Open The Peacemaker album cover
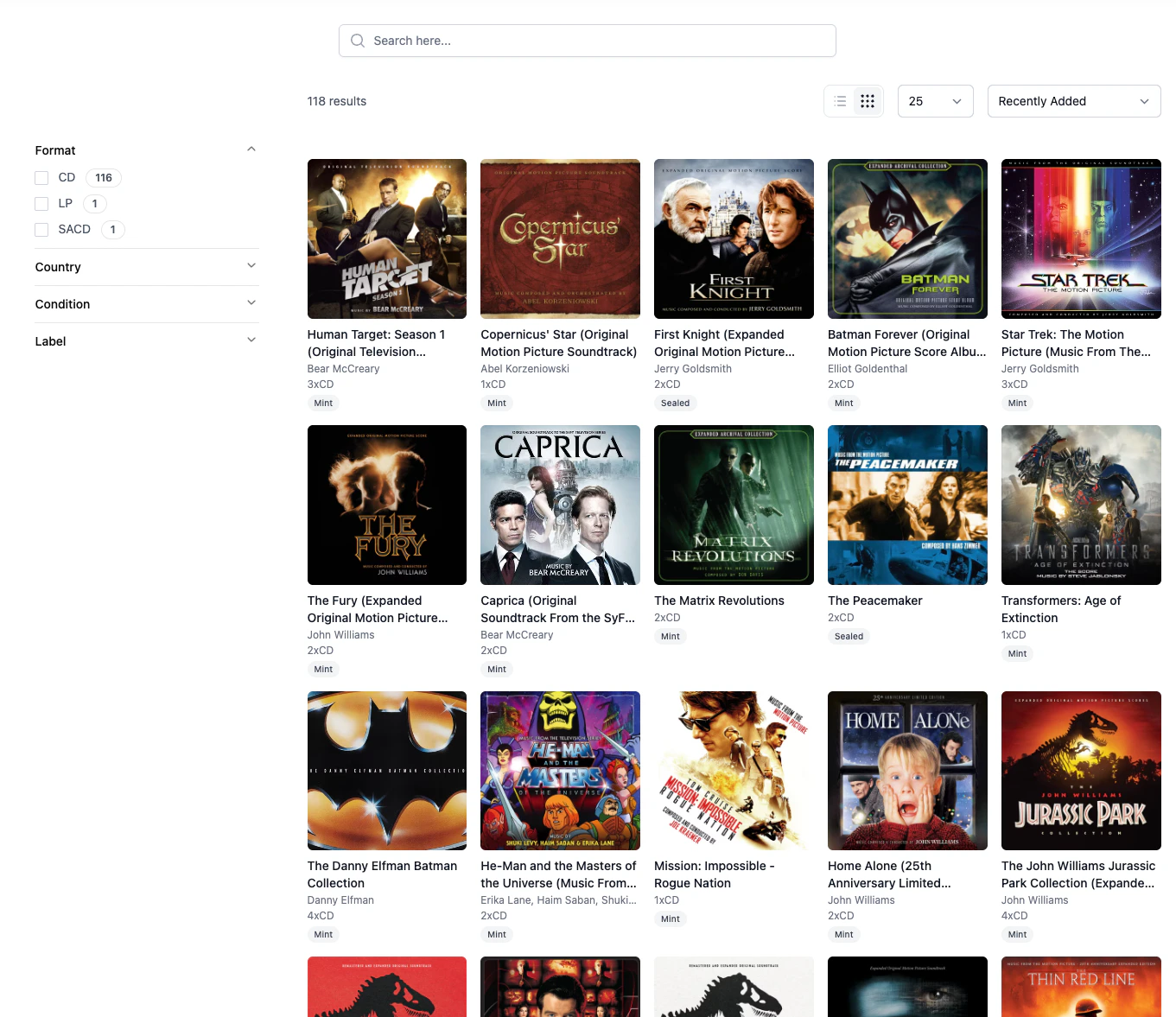 (x=907, y=505)
